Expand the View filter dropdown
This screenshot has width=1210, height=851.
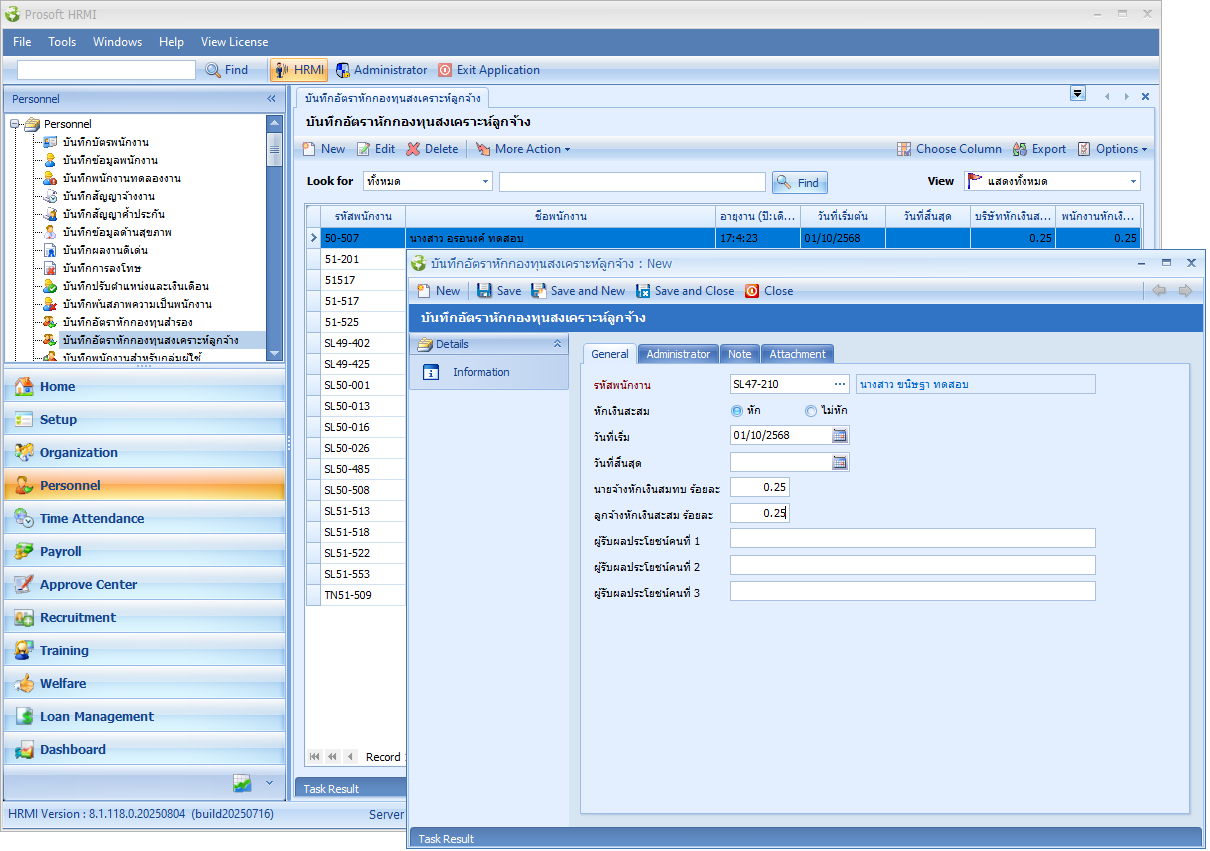pyautogui.click(x=1133, y=182)
